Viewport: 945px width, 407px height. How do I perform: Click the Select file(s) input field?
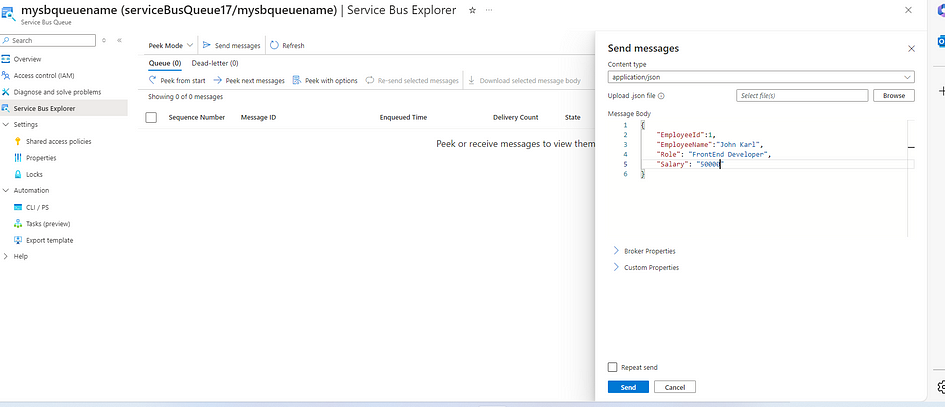pos(802,96)
